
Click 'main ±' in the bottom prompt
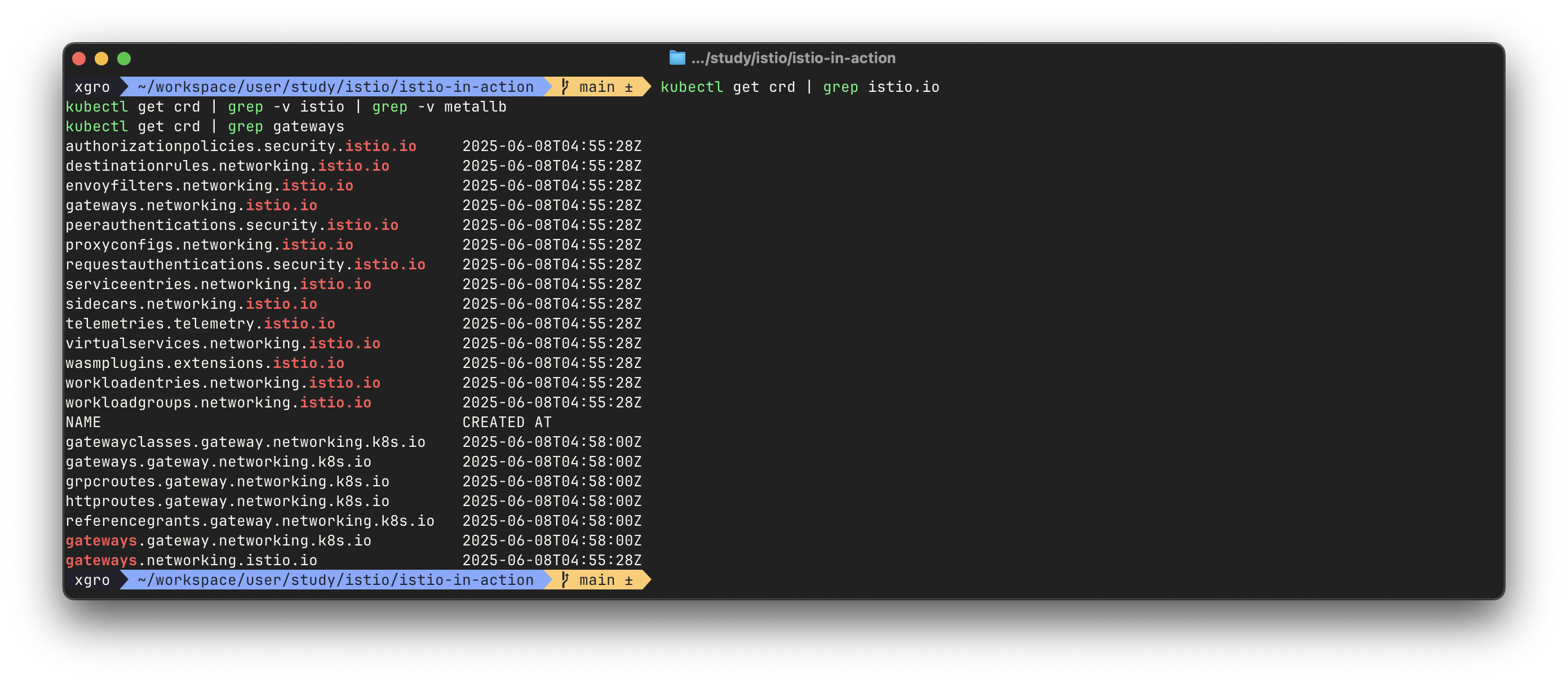pos(606,580)
